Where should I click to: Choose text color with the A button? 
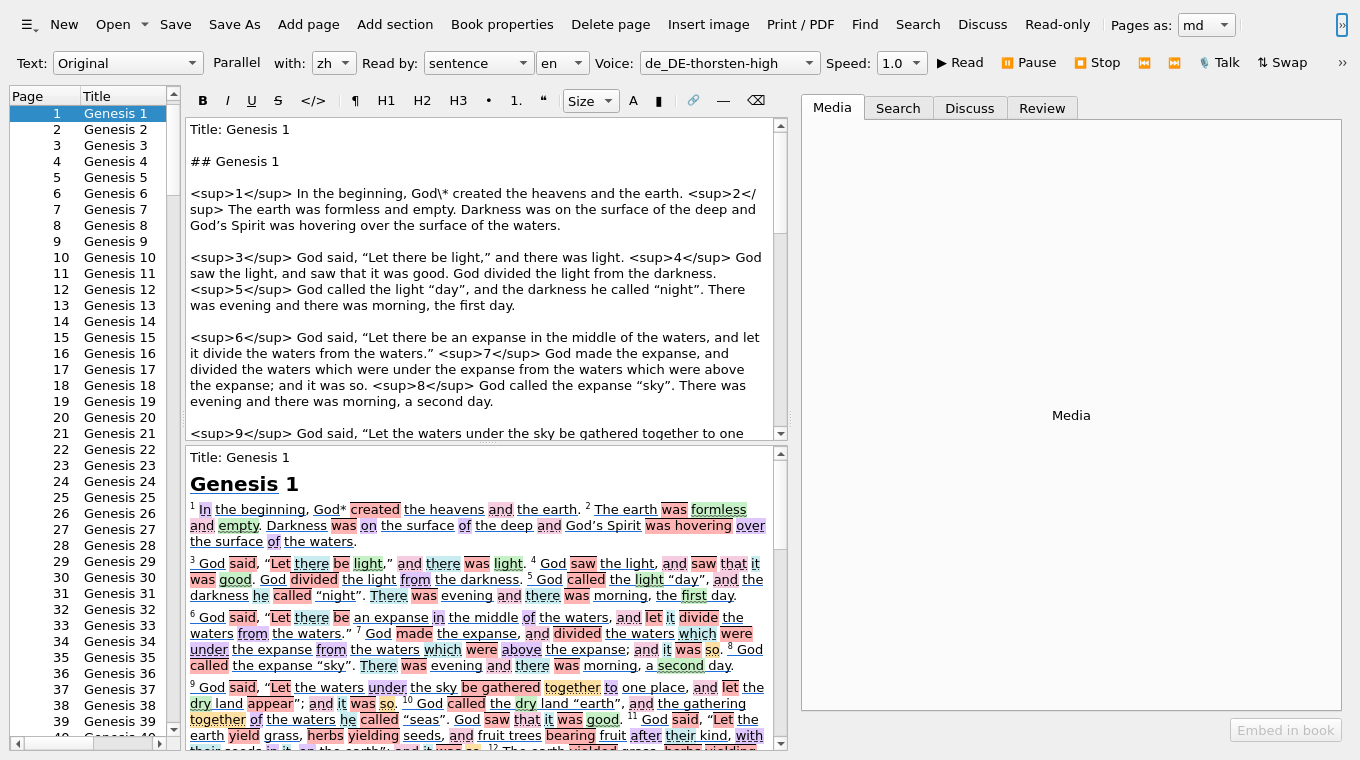(x=633, y=100)
